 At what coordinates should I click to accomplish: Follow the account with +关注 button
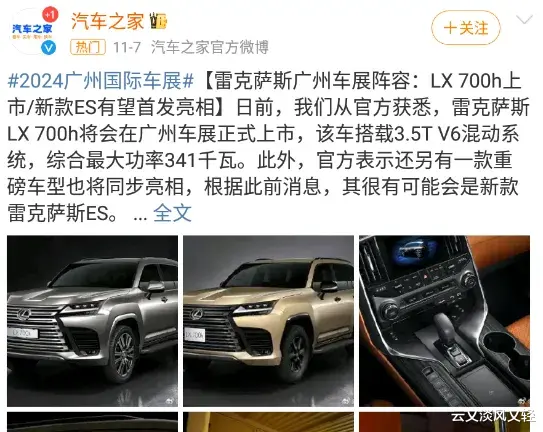pyautogui.click(x=466, y=28)
